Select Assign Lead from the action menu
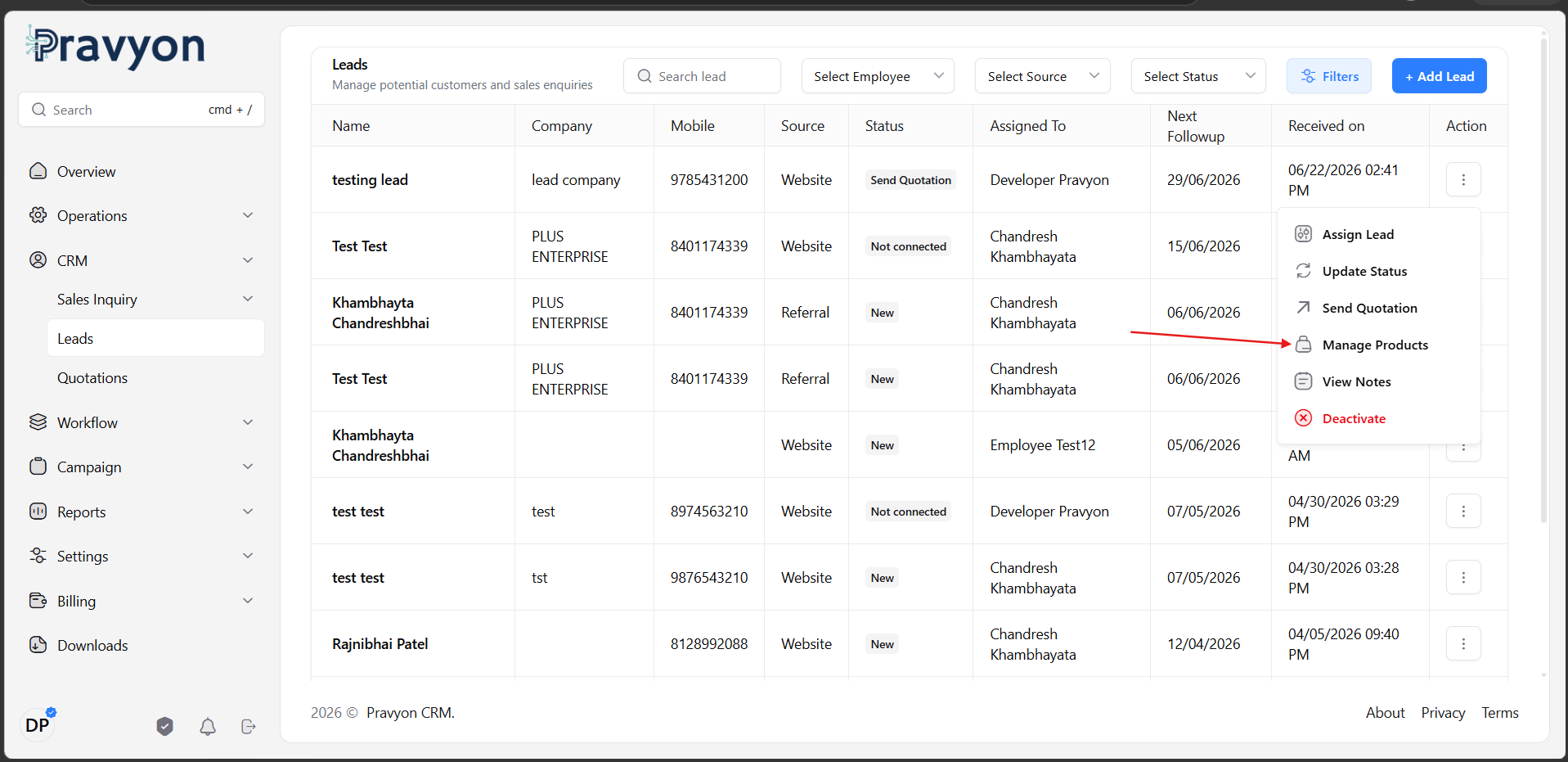 coord(1378,234)
